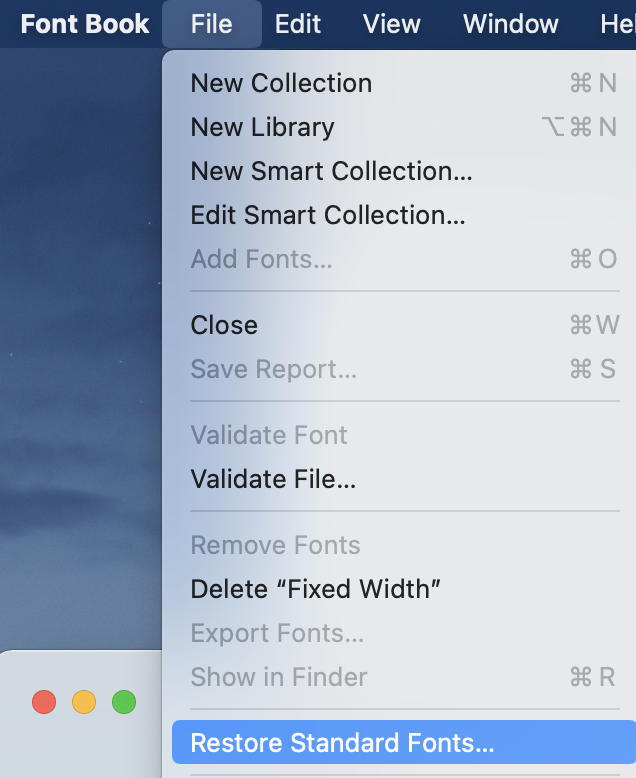
Task: Click Export Fonts… menu entry
Action: [277, 633]
